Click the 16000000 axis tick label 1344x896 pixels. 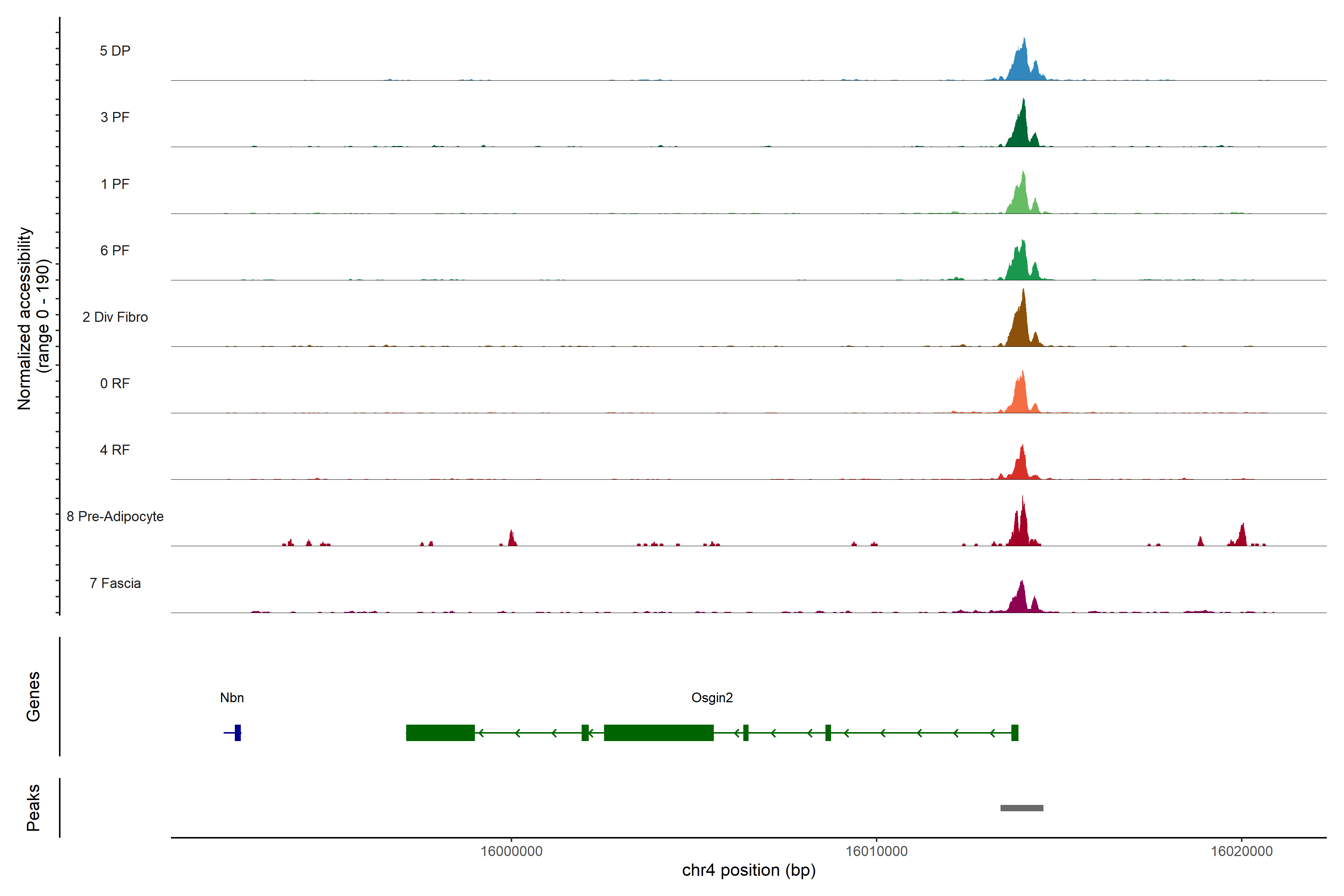click(x=511, y=852)
